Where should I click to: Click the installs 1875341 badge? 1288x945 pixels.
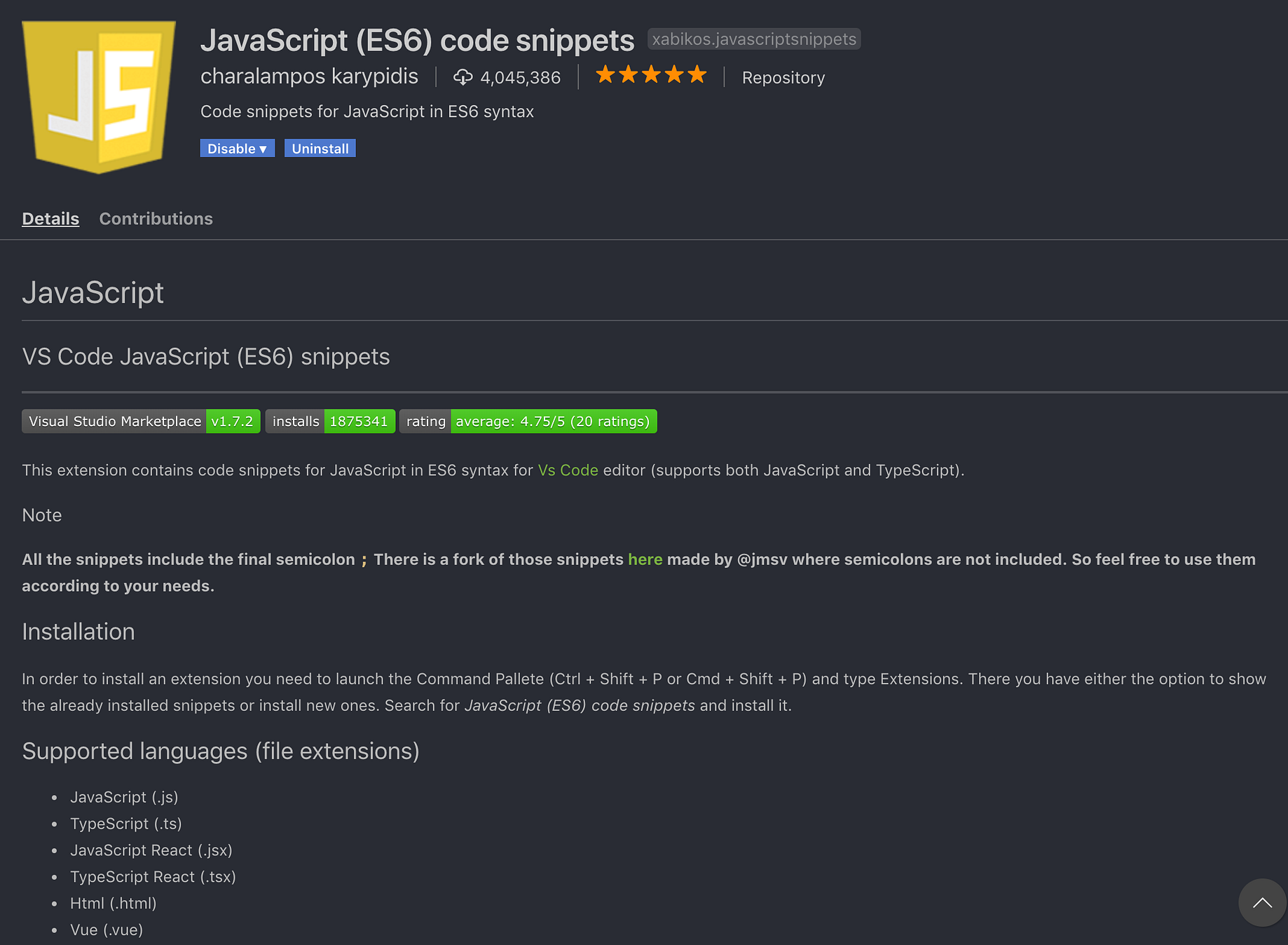330,421
